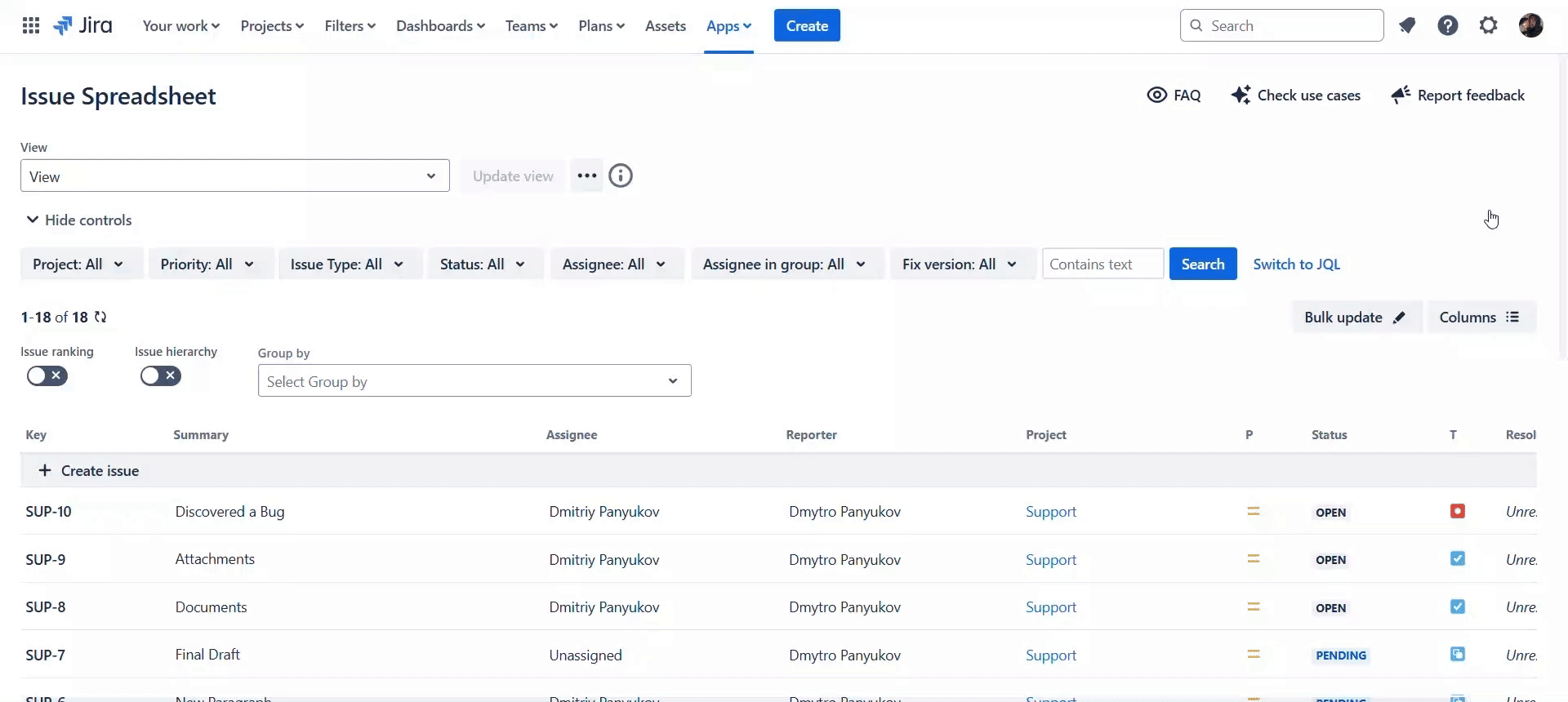Open notifications bell icon
The width and height of the screenshot is (1568, 702).
(1406, 26)
